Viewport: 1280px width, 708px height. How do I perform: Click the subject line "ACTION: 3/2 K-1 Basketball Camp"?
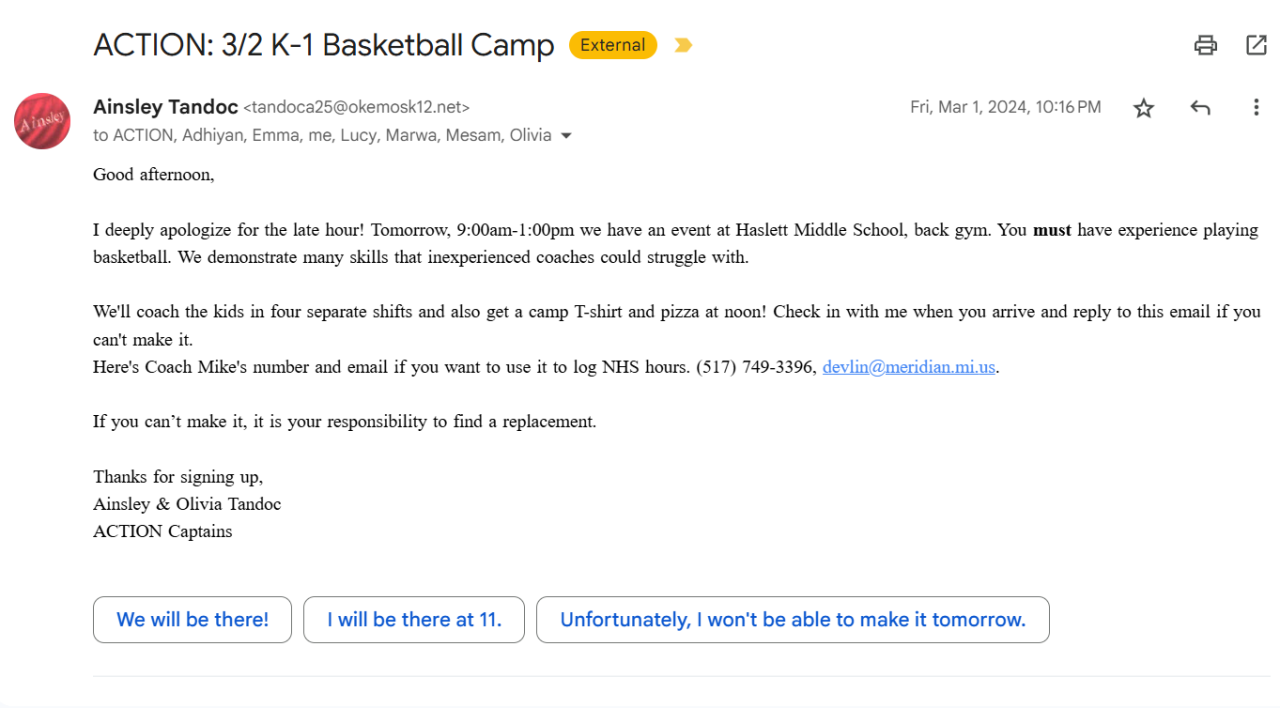click(x=323, y=45)
